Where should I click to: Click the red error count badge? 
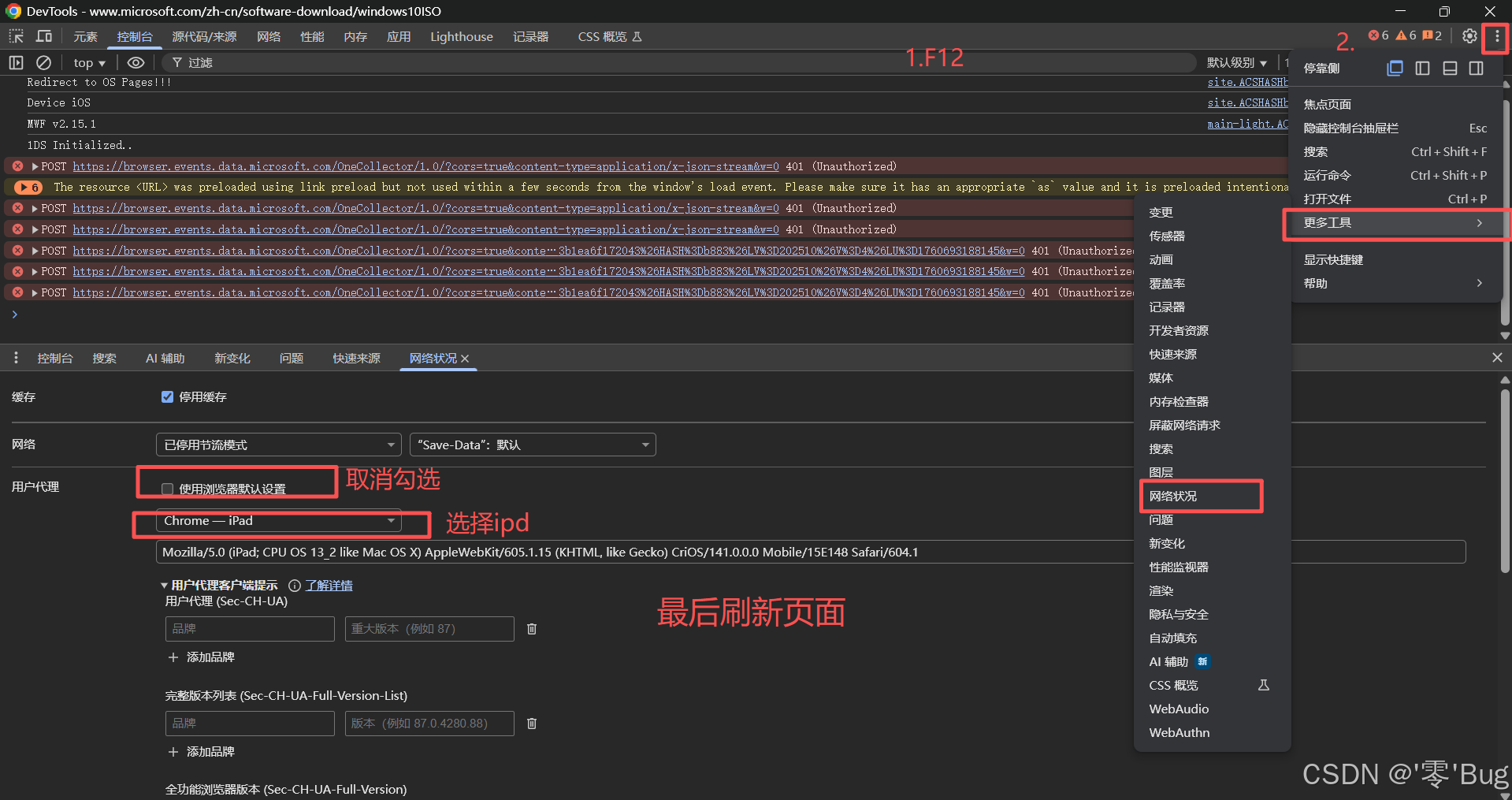1378,35
